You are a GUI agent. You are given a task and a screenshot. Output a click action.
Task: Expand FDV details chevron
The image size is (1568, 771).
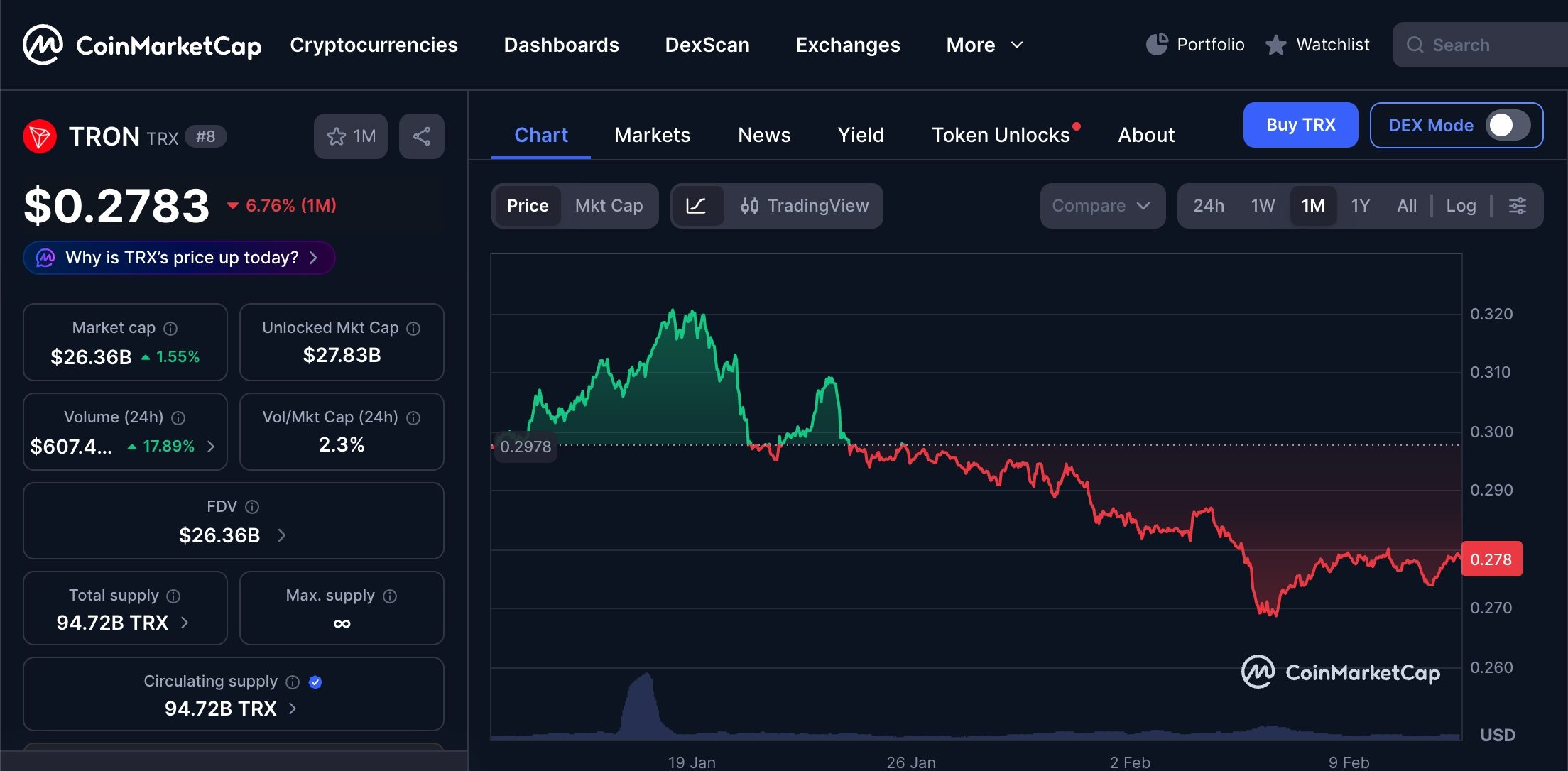282,535
